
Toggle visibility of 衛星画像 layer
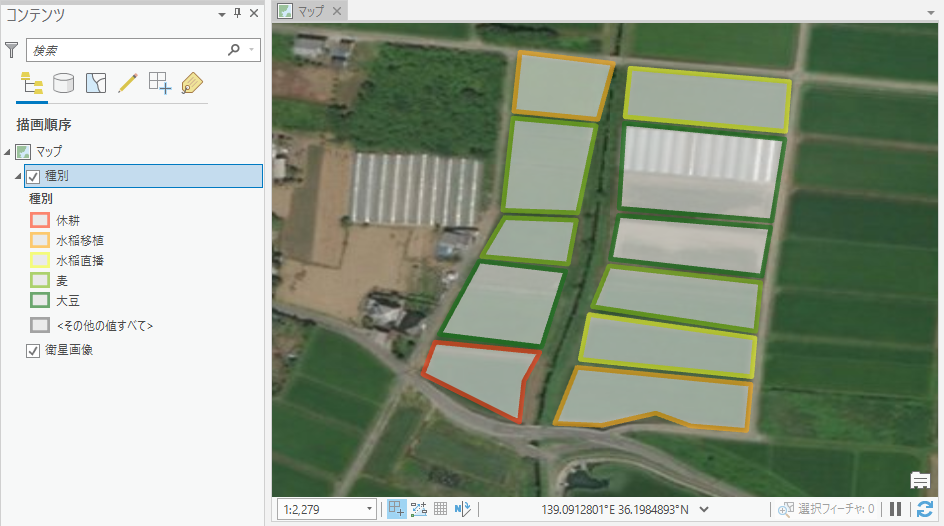pos(33,350)
